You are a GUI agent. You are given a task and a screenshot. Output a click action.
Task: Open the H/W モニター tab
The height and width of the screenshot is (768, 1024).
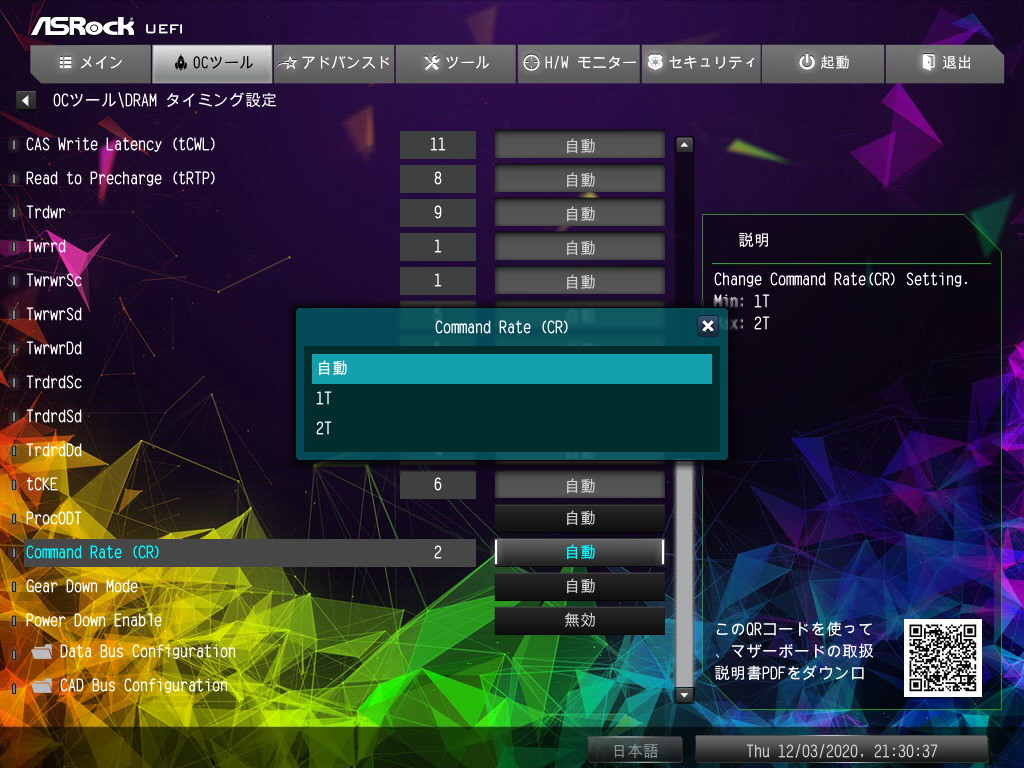point(579,63)
